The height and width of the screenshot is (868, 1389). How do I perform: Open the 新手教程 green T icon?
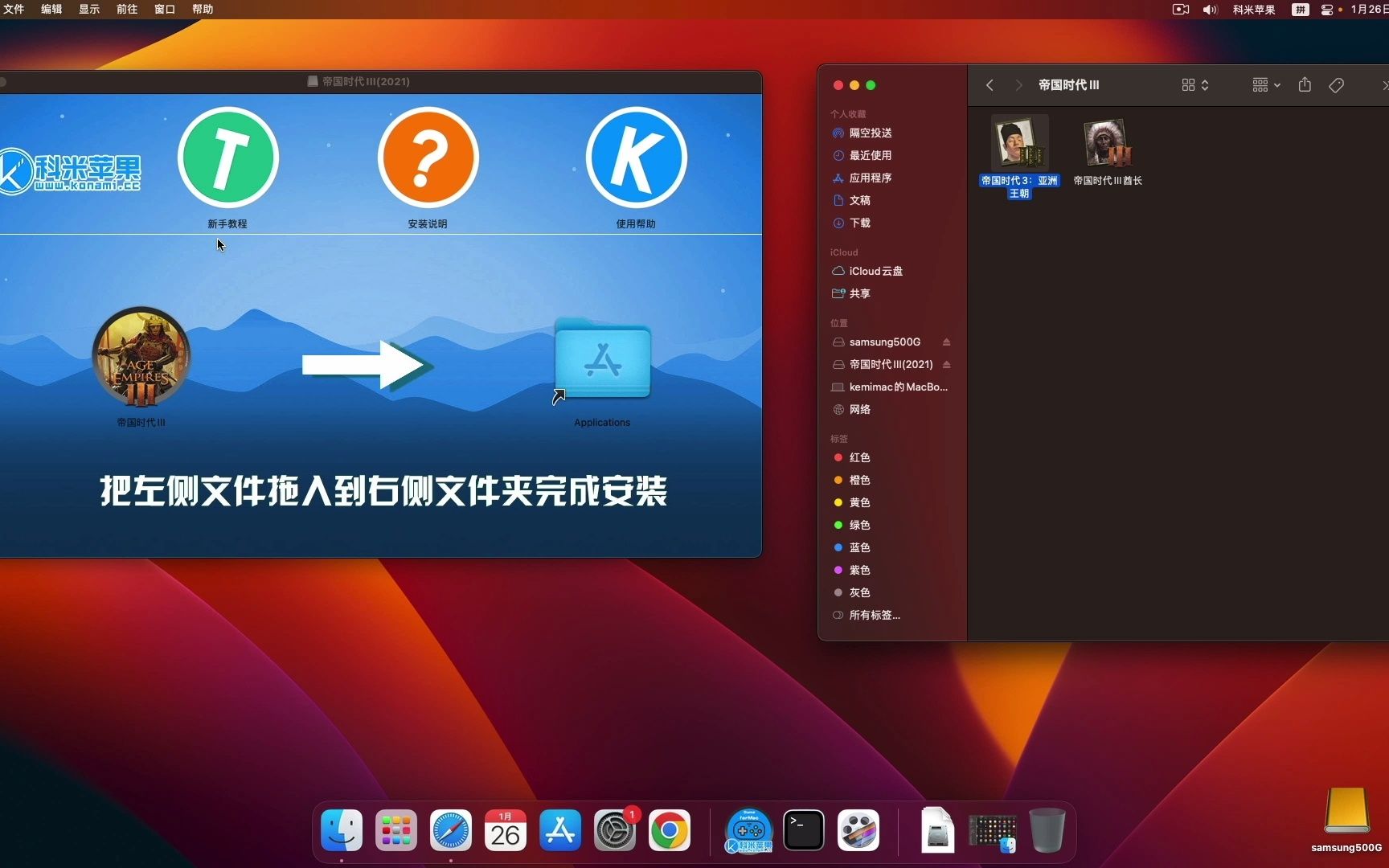[227, 158]
